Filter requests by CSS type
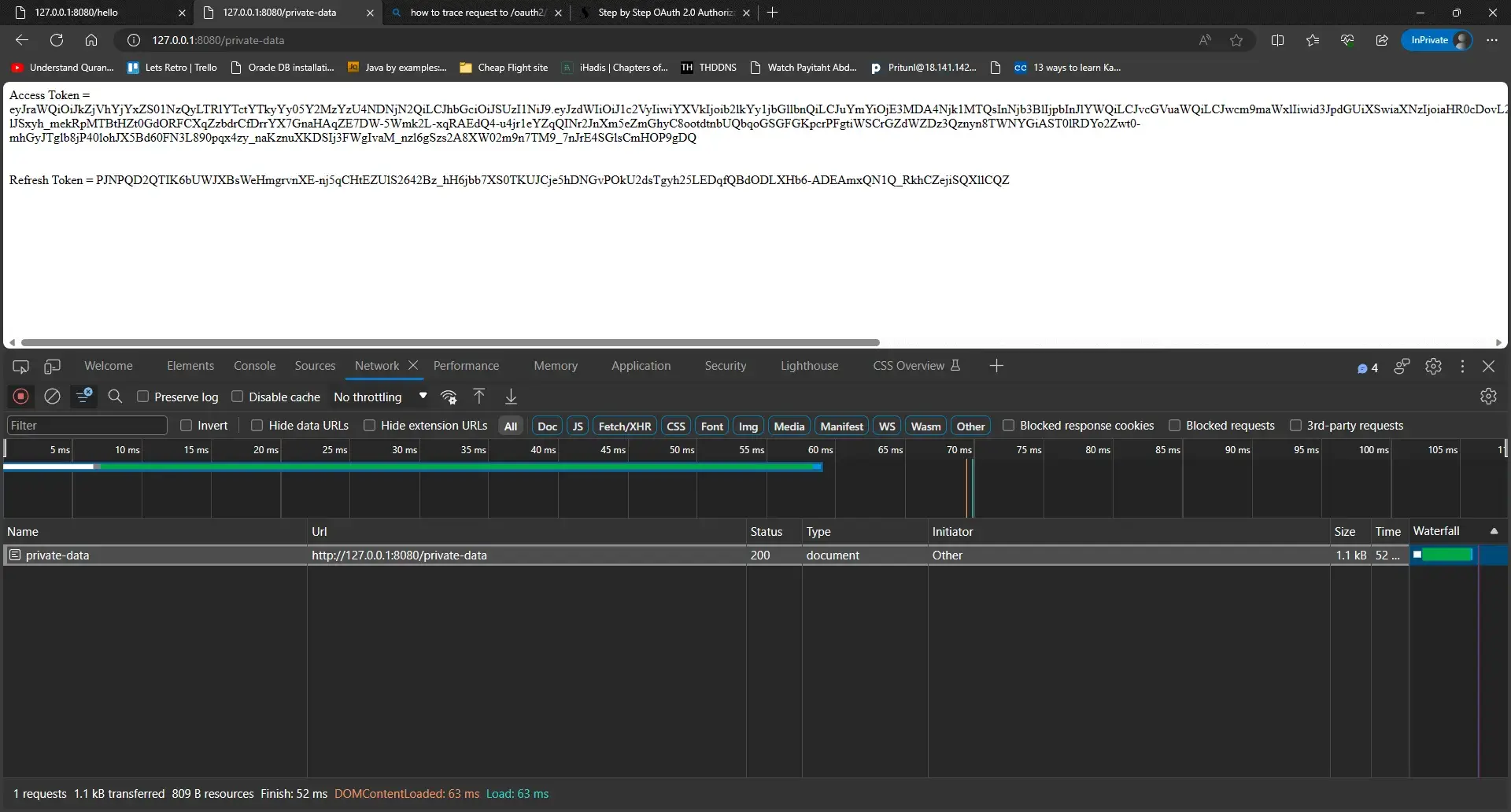 (x=675, y=426)
